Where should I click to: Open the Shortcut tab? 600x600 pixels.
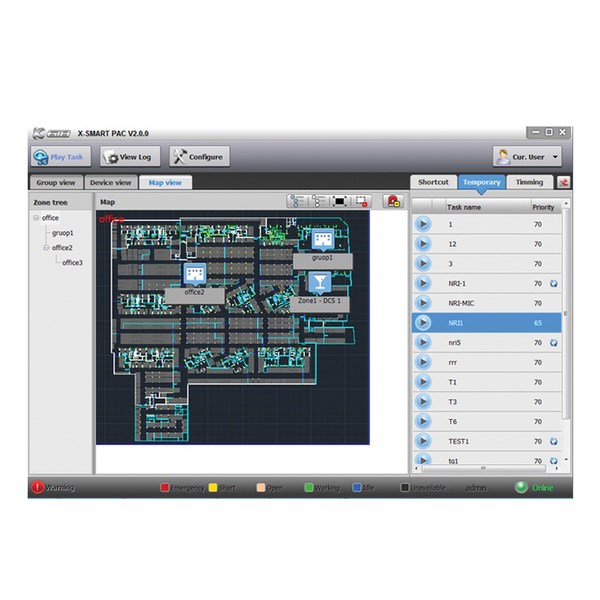pyautogui.click(x=433, y=182)
